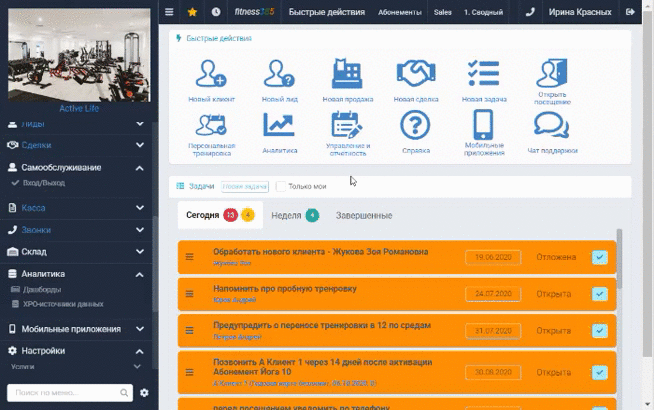Check complete box for Позвонить А Клиент task
This screenshot has width=654, height=410.
(x=599, y=372)
